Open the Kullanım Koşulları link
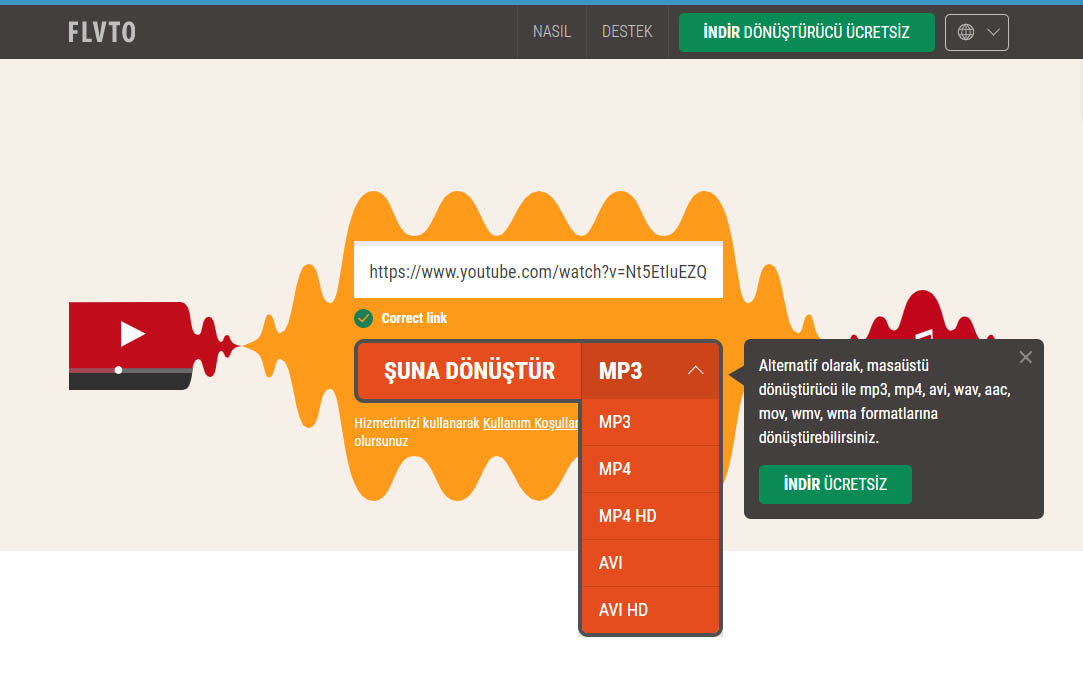The image size is (1083, 678). pos(531,423)
